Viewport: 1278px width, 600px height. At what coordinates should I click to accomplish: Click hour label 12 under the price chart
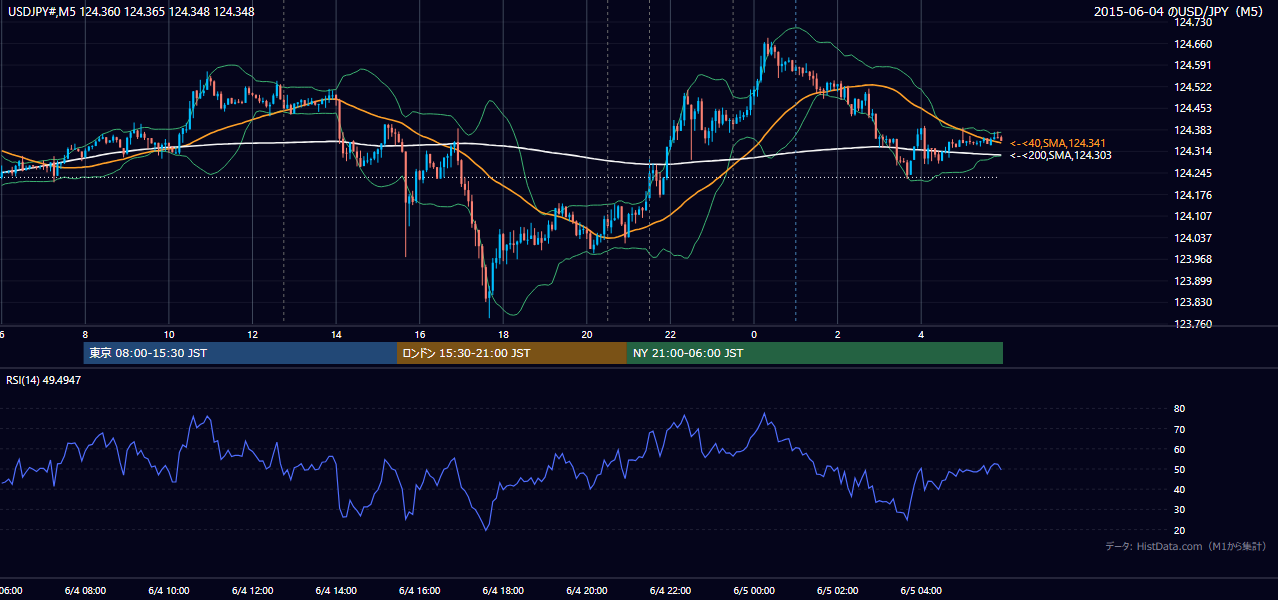coord(252,335)
